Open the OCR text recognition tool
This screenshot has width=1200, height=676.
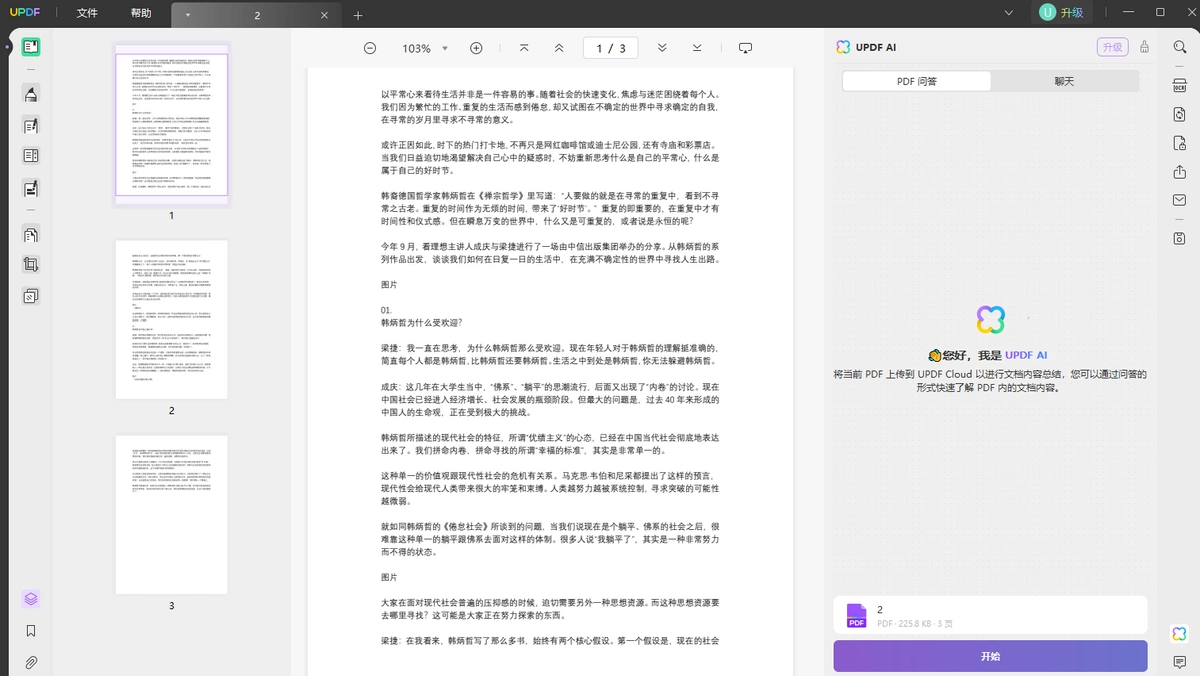coord(1180,85)
